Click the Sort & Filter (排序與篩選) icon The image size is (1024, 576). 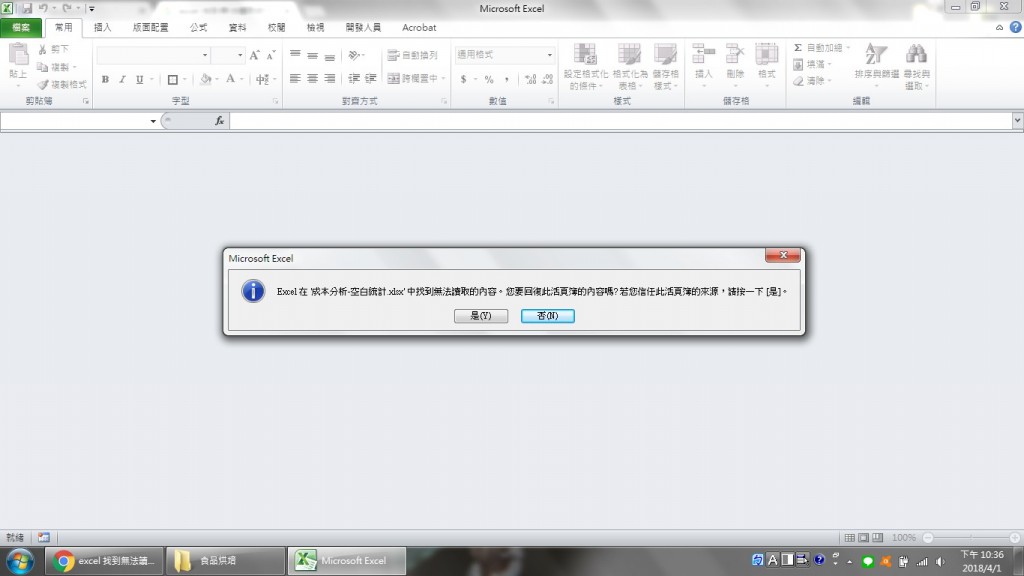[876, 54]
